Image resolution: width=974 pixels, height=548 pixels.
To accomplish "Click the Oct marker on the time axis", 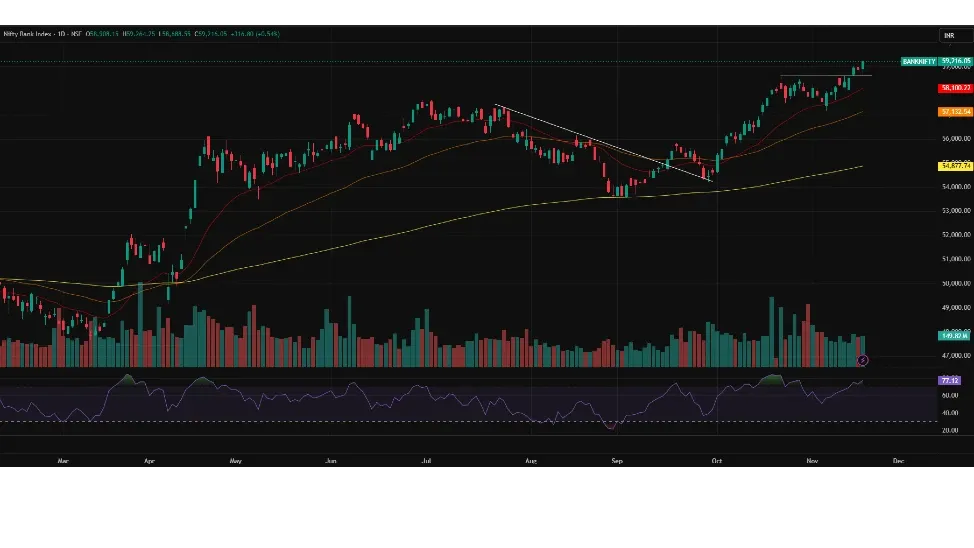I will pyautogui.click(x=716, y=461).
